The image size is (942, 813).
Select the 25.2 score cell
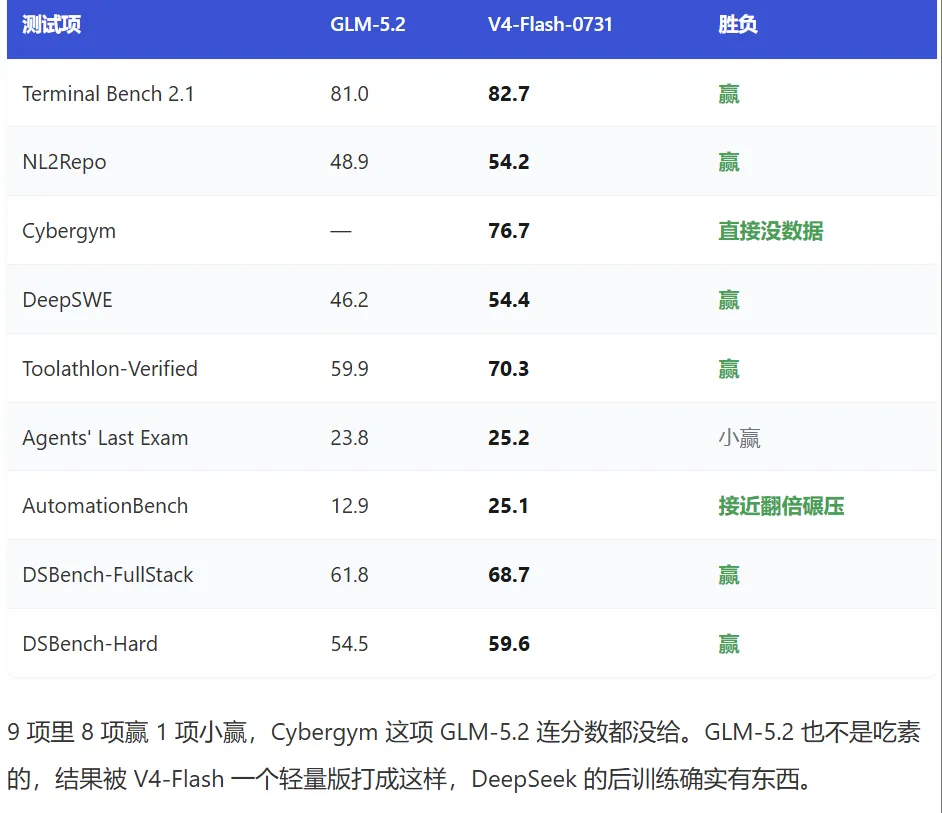pyautogui.click(x=509, y=437)
